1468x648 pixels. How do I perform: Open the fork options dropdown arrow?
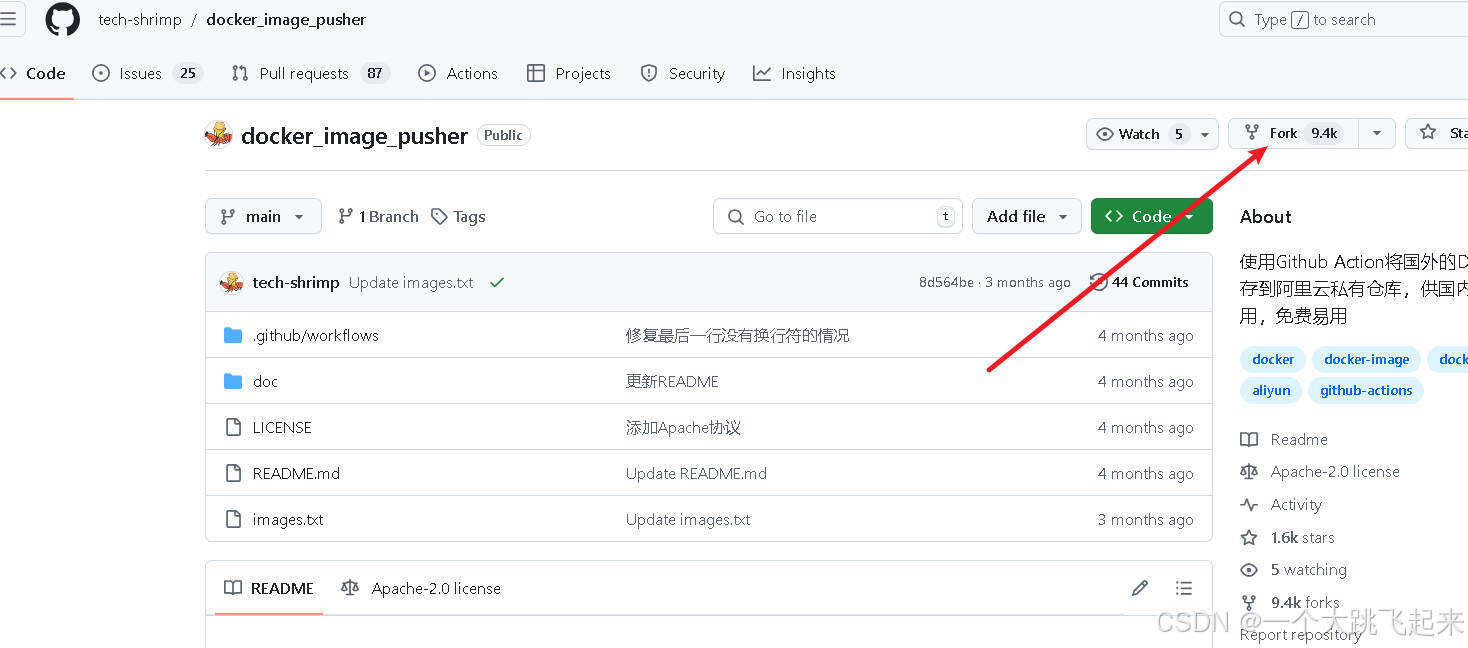click(x=1377, y=133)
